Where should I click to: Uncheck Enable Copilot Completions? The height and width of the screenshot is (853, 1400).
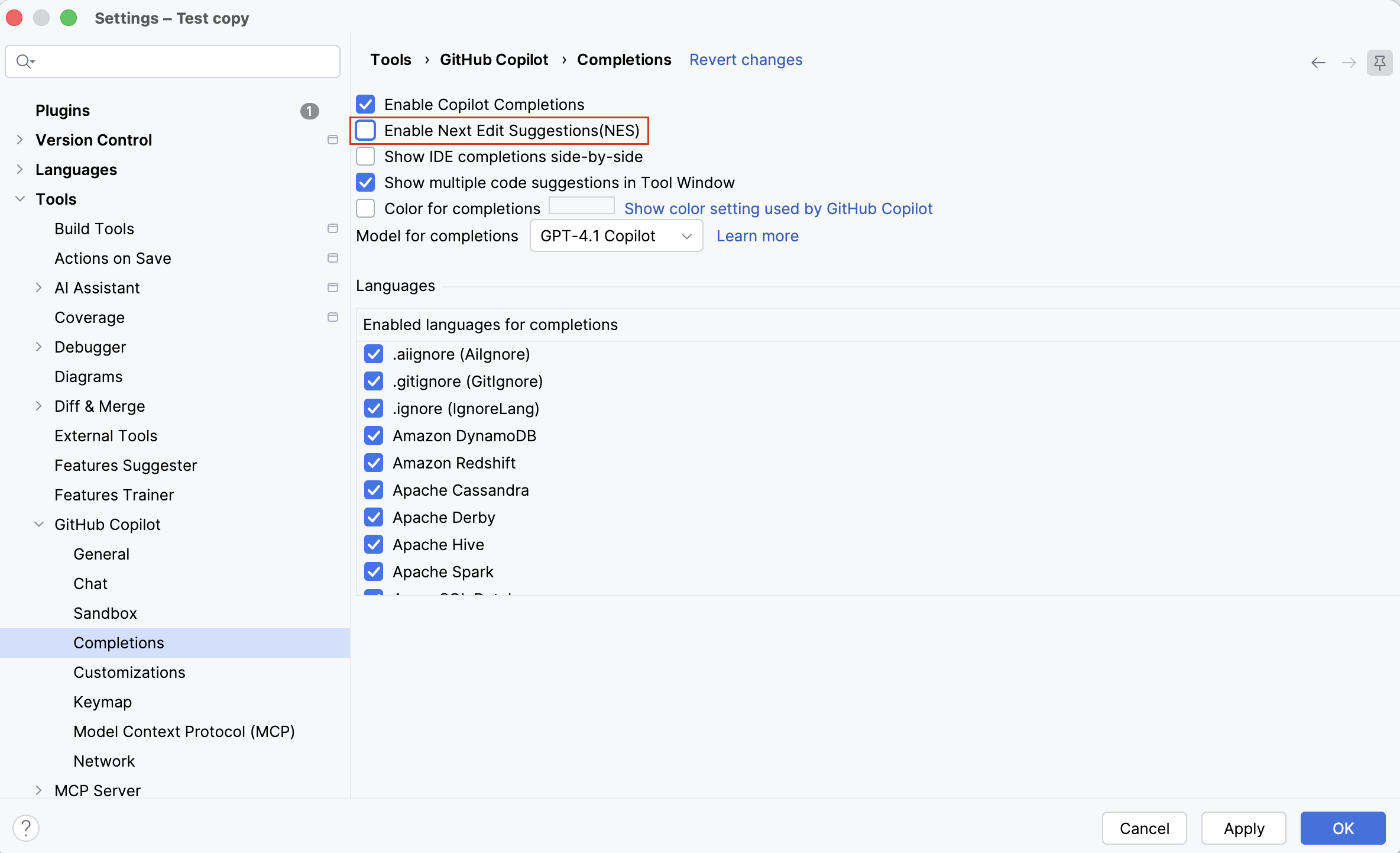coord(365,104)
